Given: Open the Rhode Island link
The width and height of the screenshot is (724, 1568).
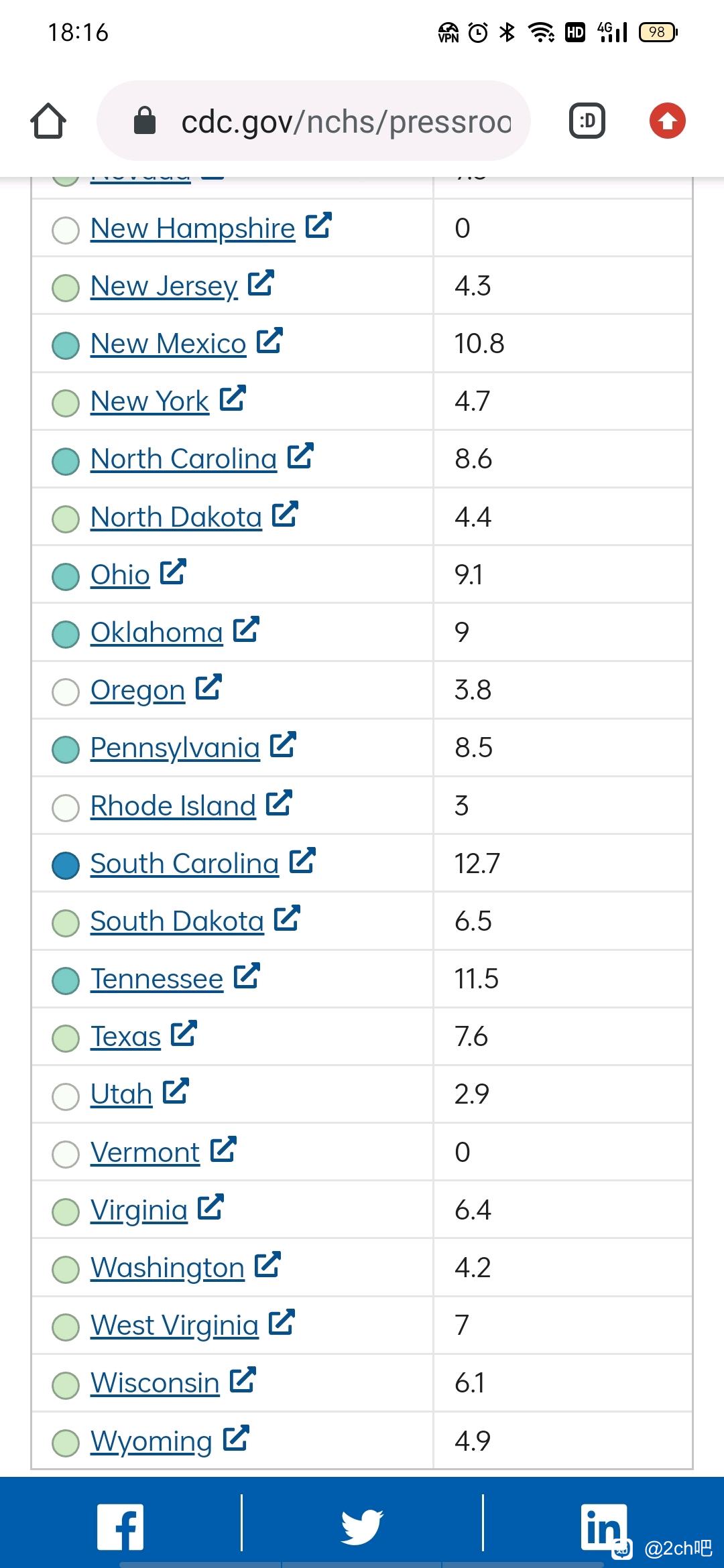Looking at the screenshot, I should point(173,805).
